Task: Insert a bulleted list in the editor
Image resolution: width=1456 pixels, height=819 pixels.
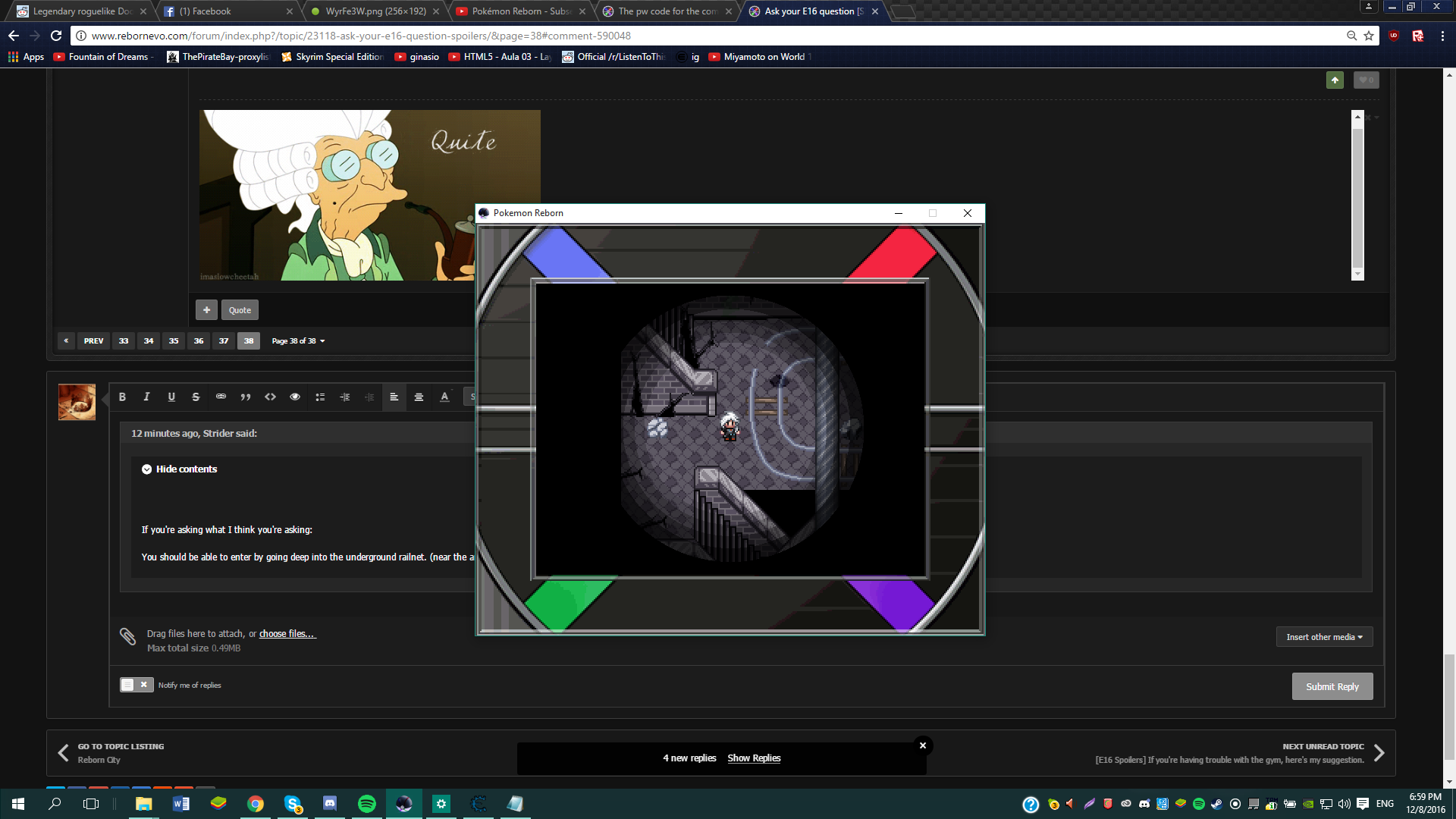Action: tap(320, 397)
